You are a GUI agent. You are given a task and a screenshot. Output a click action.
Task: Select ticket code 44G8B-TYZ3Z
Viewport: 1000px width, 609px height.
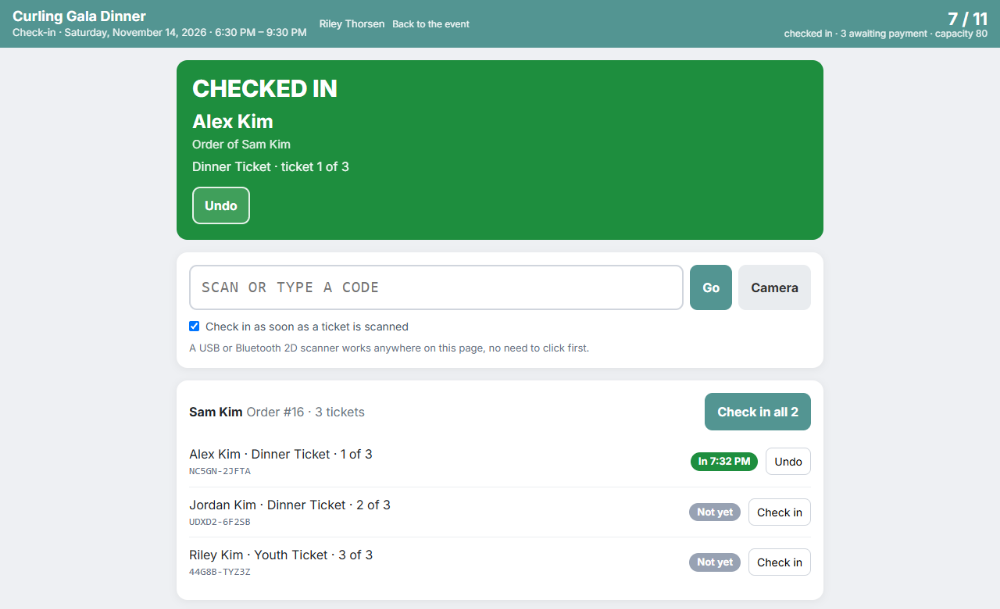pyautogui.click(x=220, y=572)
